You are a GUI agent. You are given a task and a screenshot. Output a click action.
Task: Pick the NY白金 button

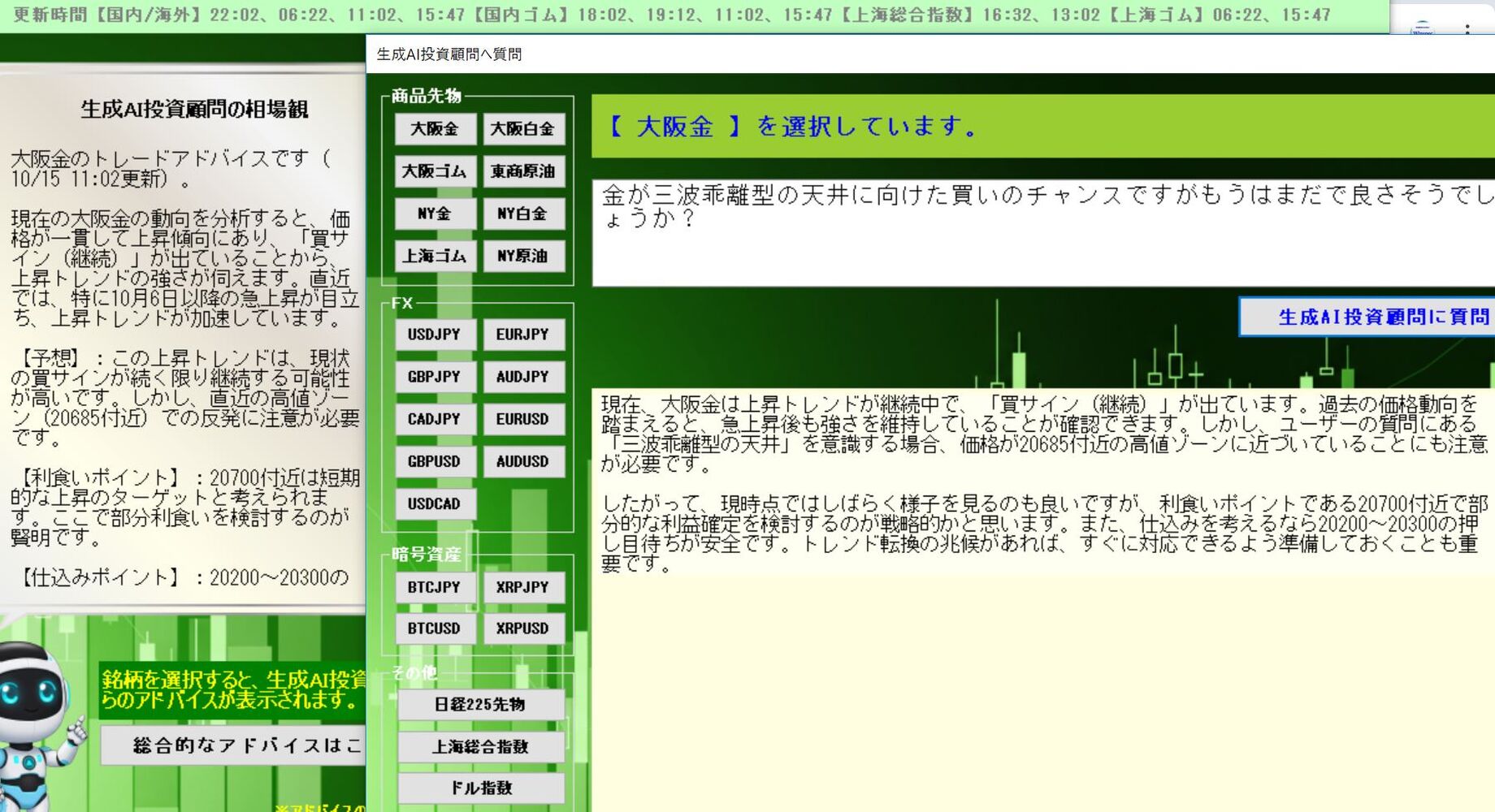point(523,214)
